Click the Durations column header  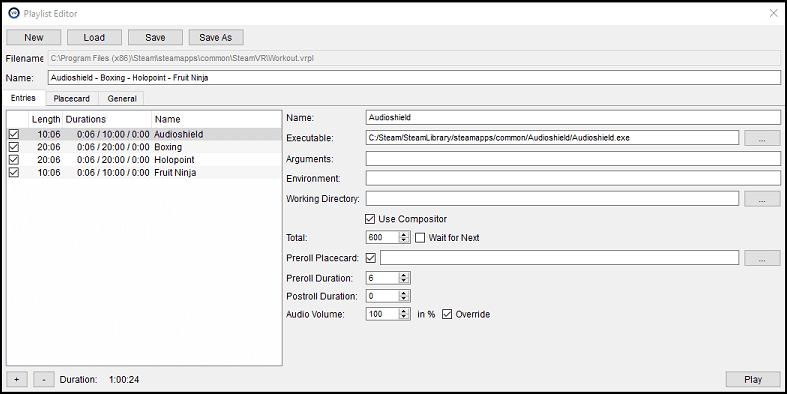107,119
